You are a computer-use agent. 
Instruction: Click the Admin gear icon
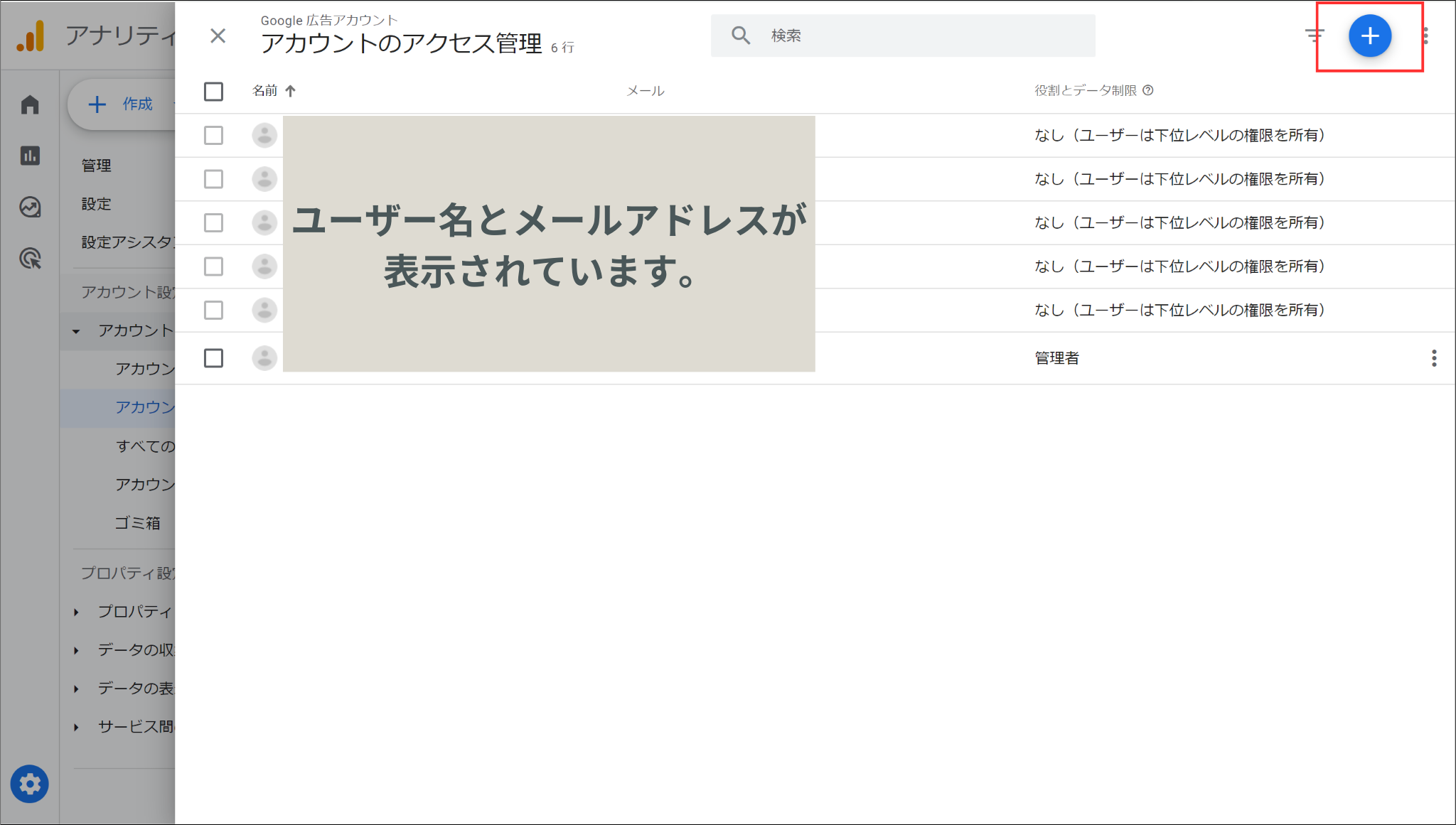pyautogui.click(x=30, y=784)
